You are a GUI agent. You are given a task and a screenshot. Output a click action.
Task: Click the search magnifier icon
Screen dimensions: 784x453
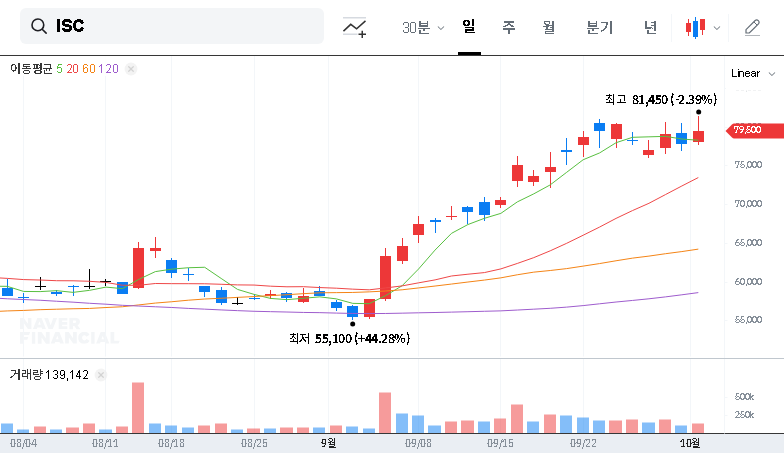pyautogui.click(x=39, y=26)
